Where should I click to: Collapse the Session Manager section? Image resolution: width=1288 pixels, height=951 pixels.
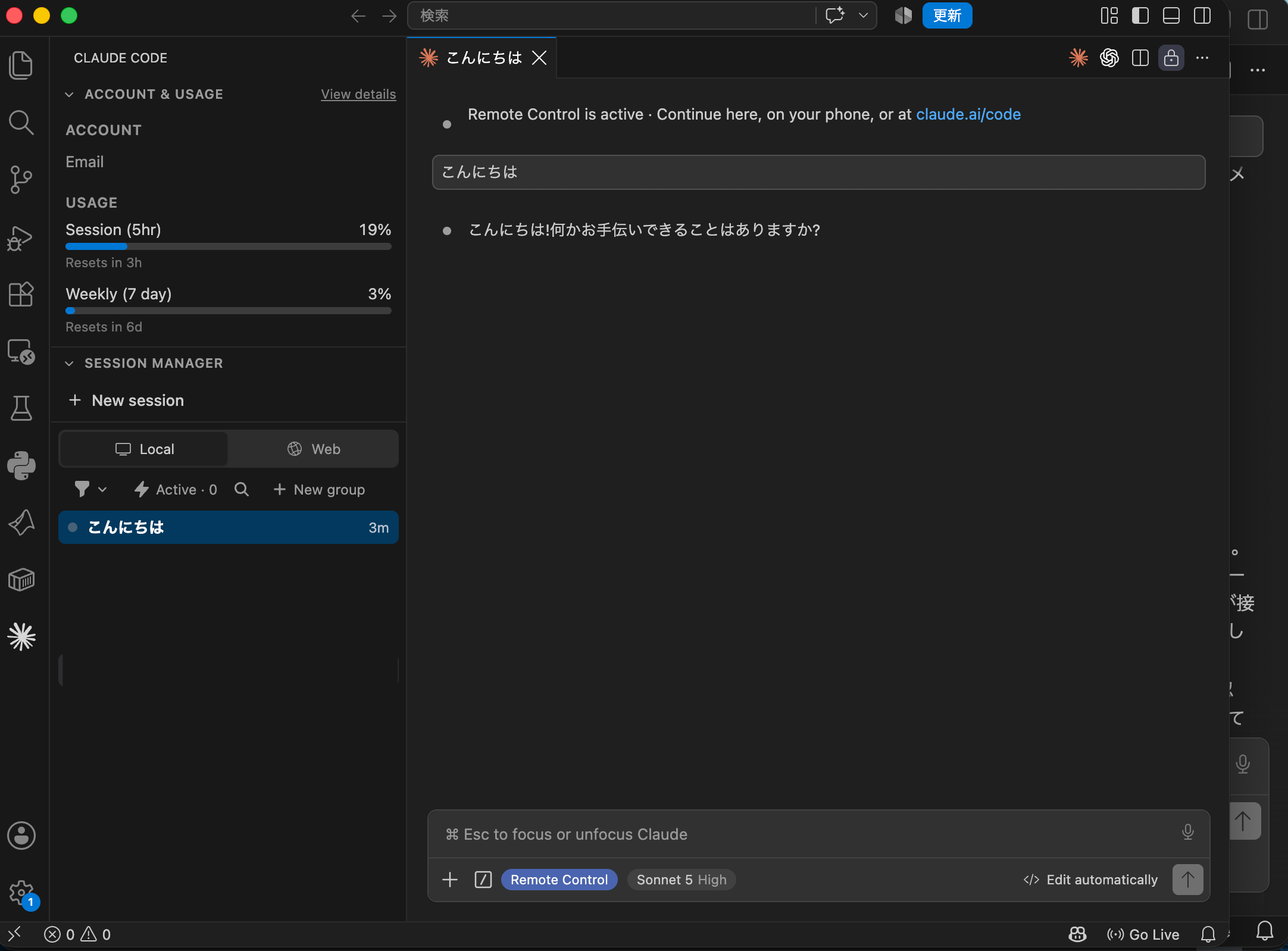[69, 363]
